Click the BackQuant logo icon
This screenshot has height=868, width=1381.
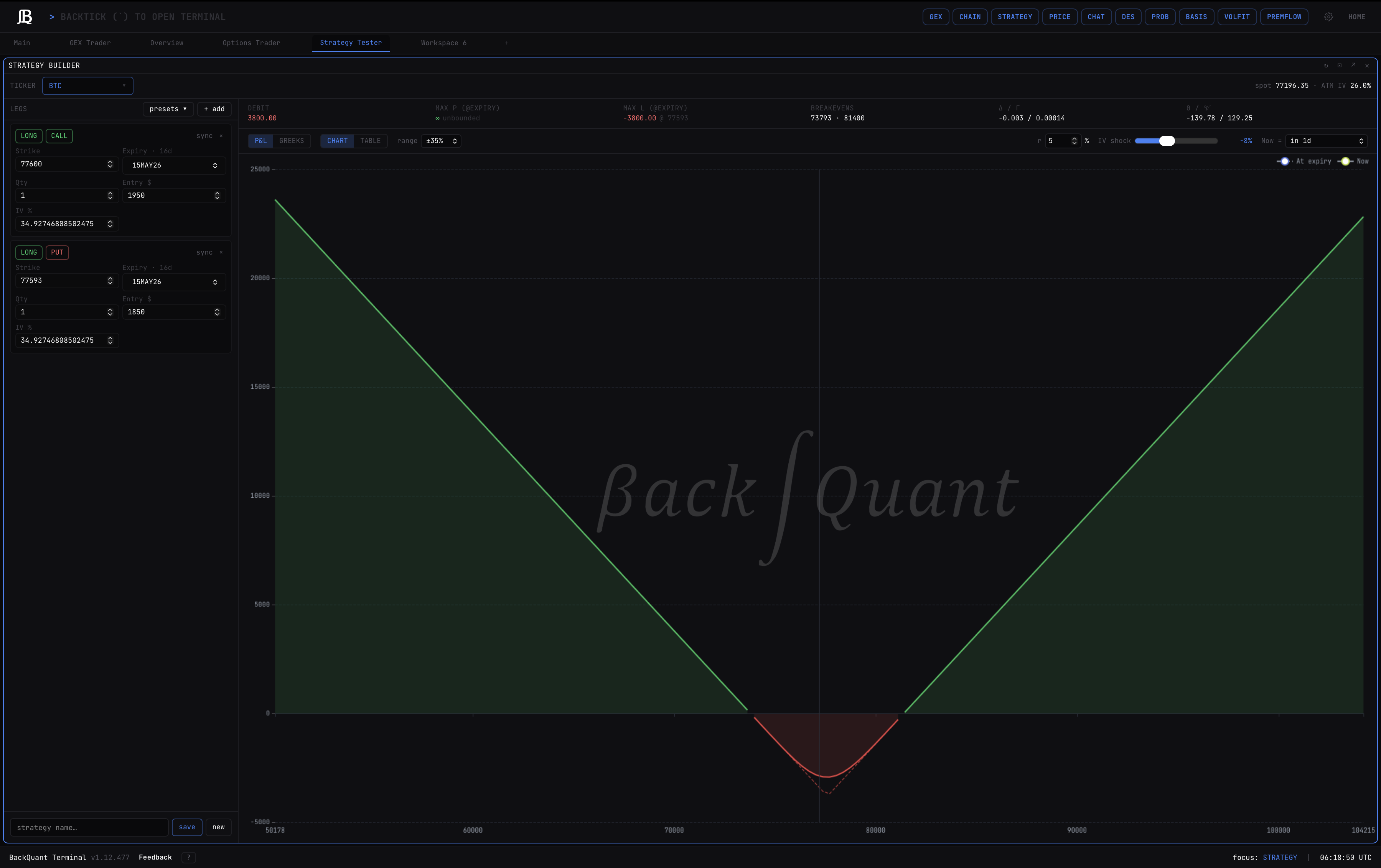pos(25,16)
